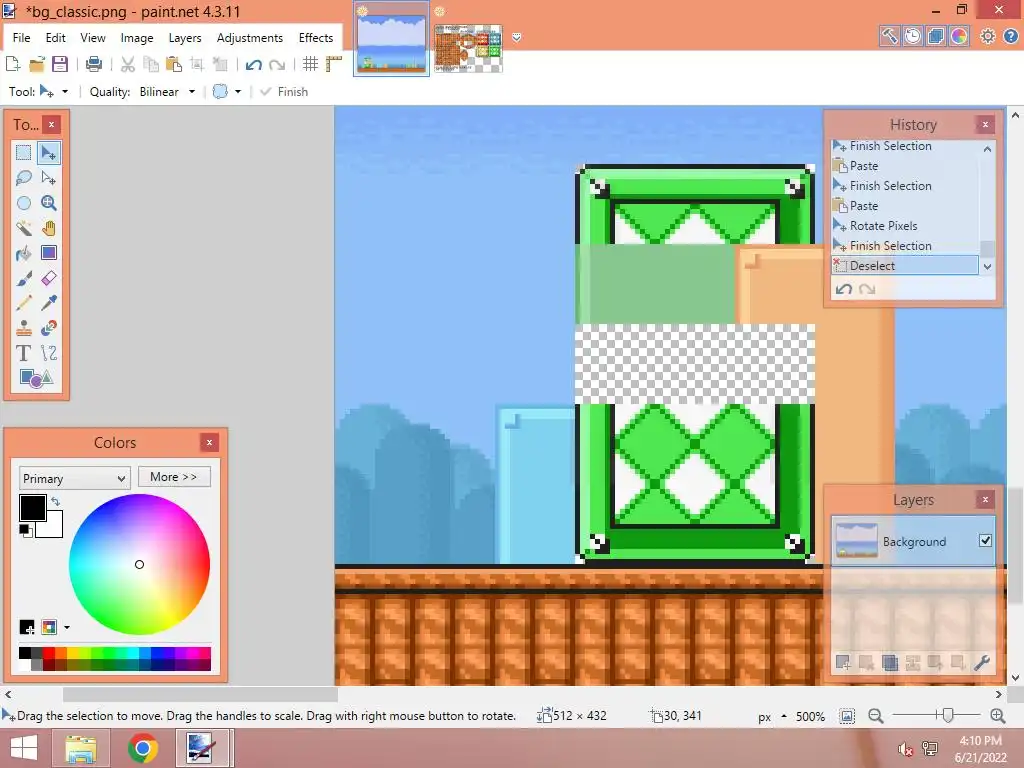Image resolution: width=1024 pixels, height=768 pixels.
Task: Toggle the Layers window button
Action: tap(936, 36)
